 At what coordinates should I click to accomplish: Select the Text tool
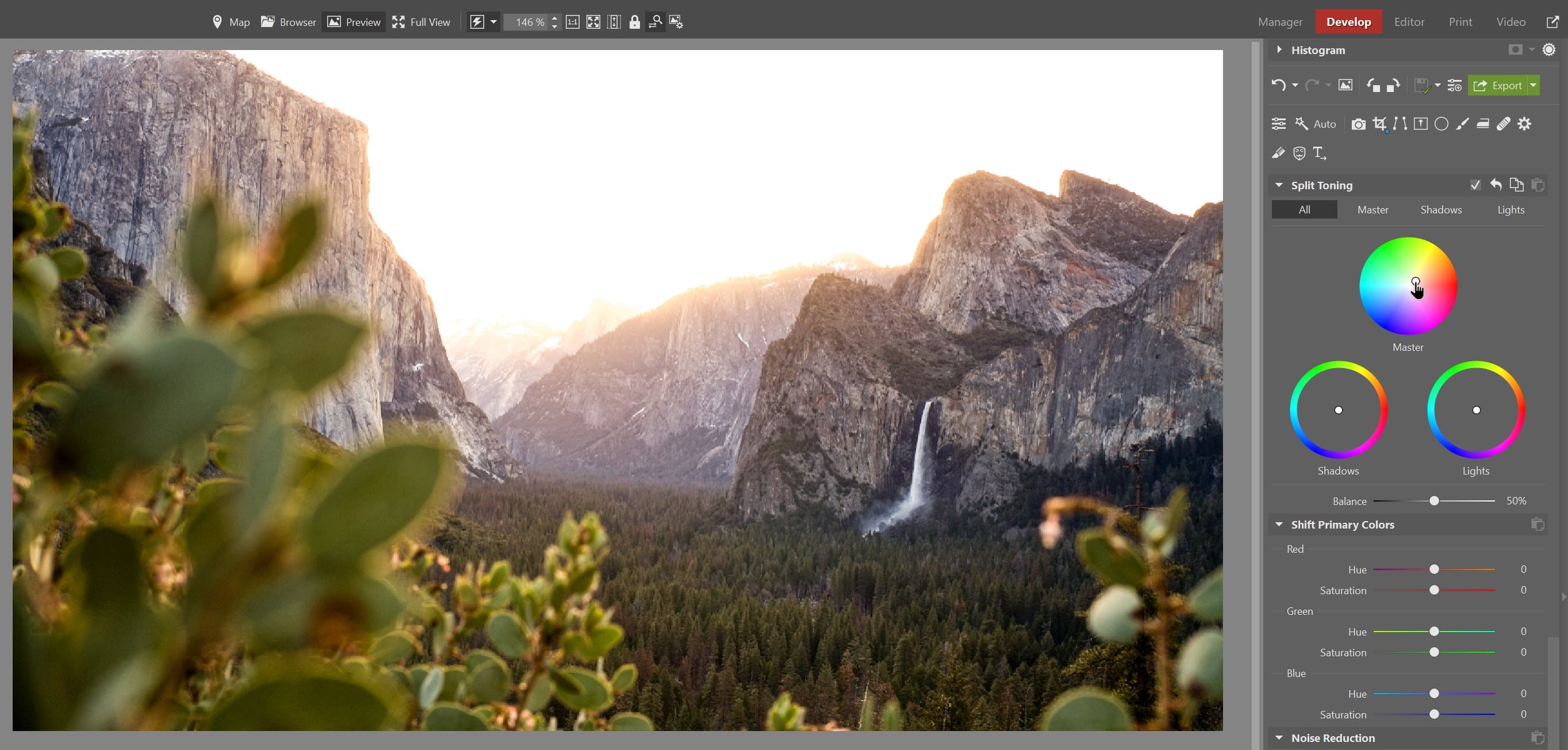click(1319, 153)
